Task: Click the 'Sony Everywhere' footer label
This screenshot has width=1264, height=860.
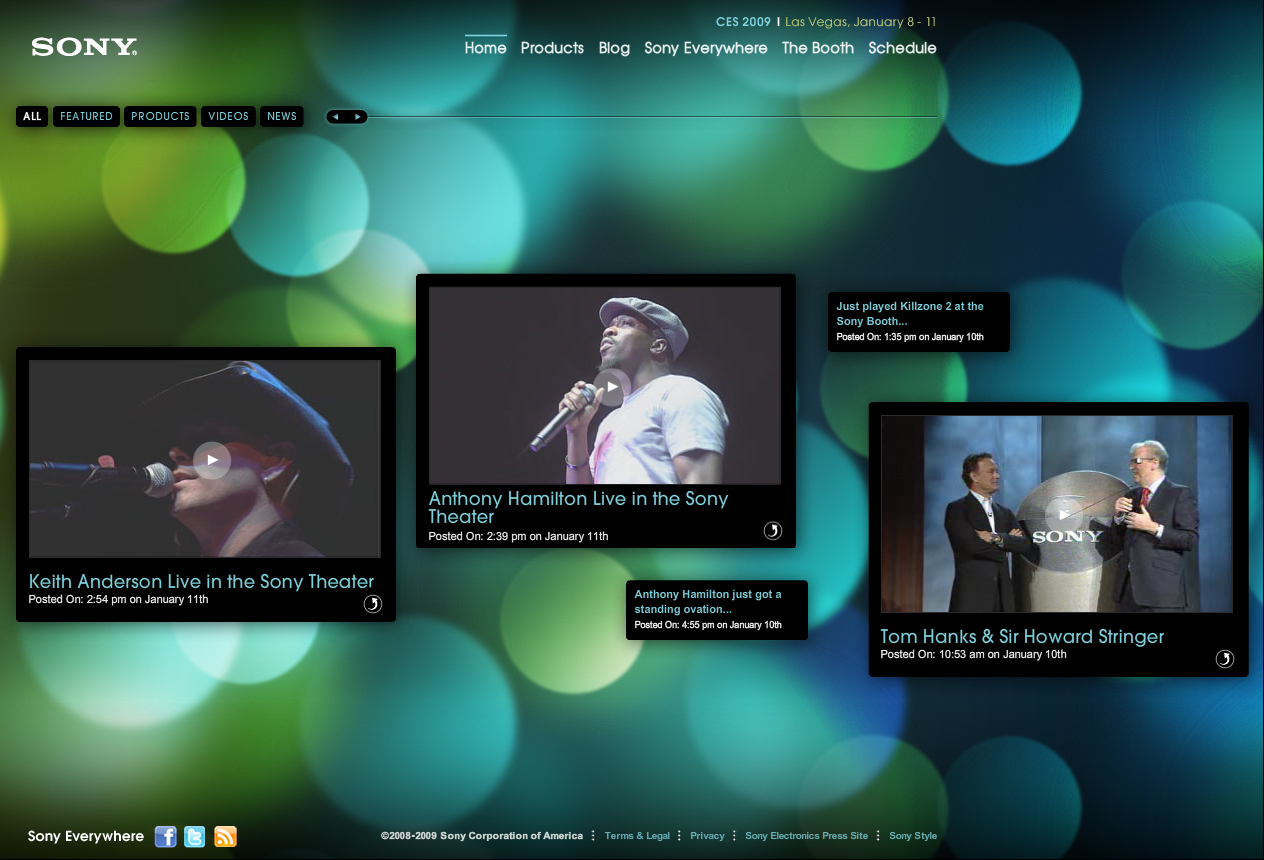Action: point(86,836)
